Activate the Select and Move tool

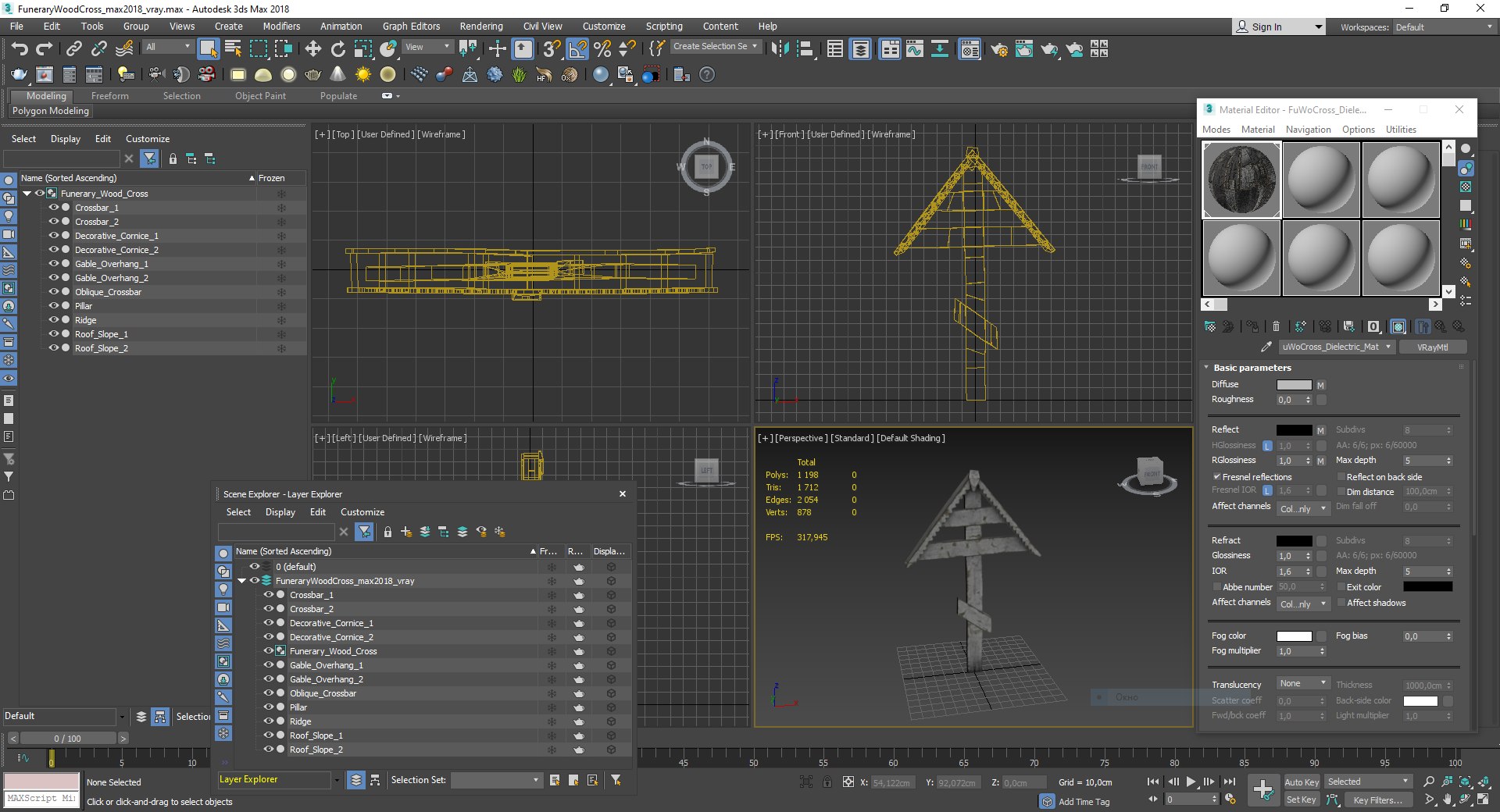coord(313,49)
